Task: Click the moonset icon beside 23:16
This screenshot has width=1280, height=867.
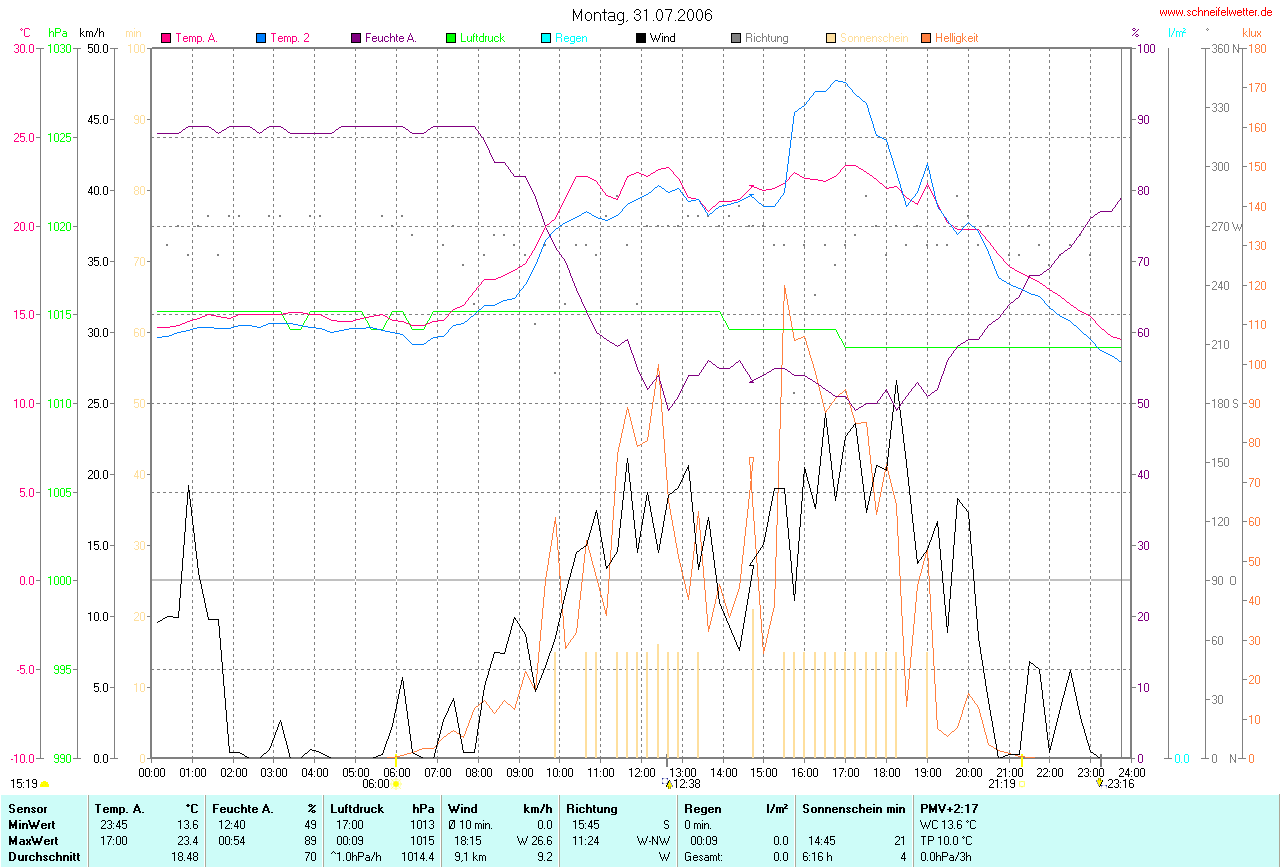Action: [x=1100, y=785]
